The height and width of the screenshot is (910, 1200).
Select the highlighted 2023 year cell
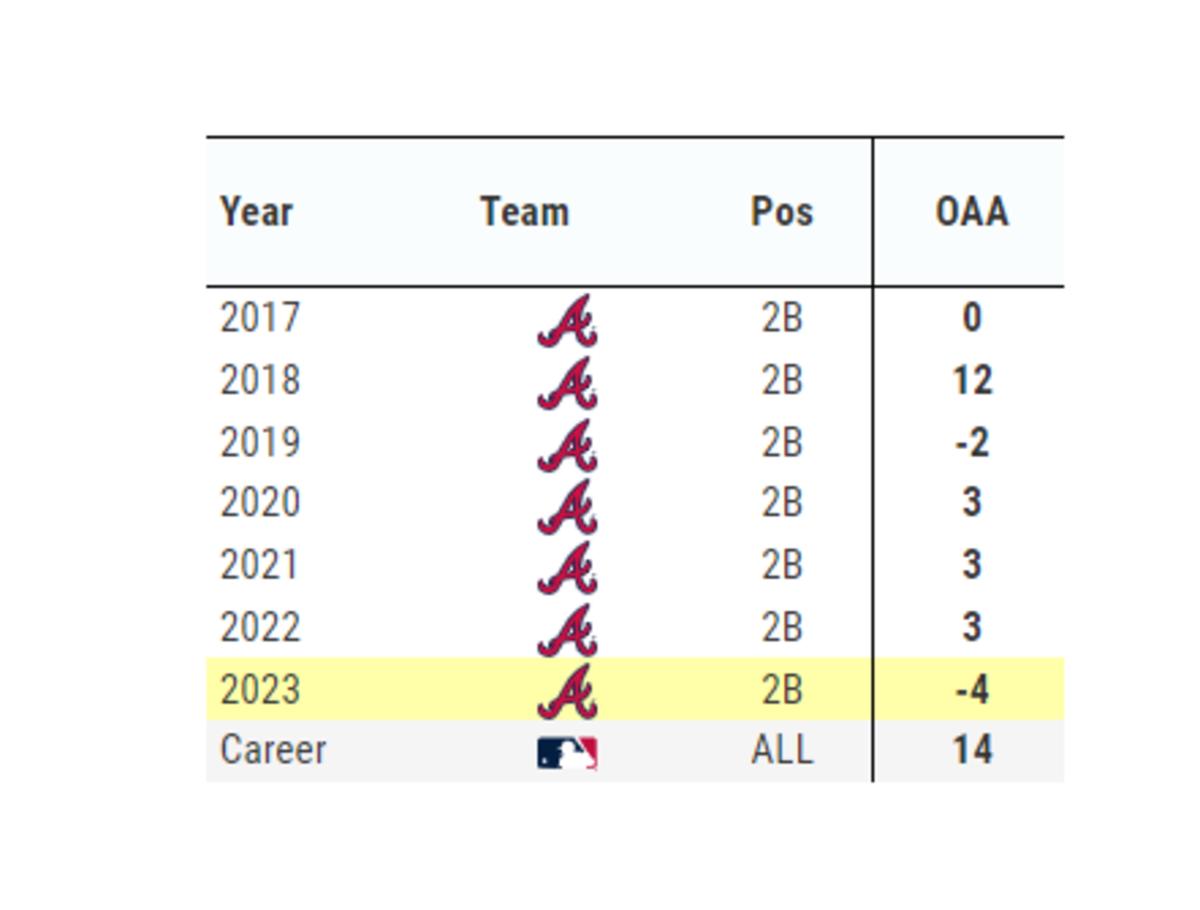tap(260, 690)
